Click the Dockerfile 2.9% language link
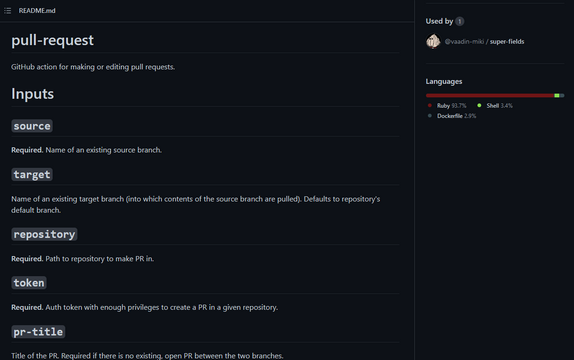Image resolution: width=574 pixels, height=360 pixels. 456,116
